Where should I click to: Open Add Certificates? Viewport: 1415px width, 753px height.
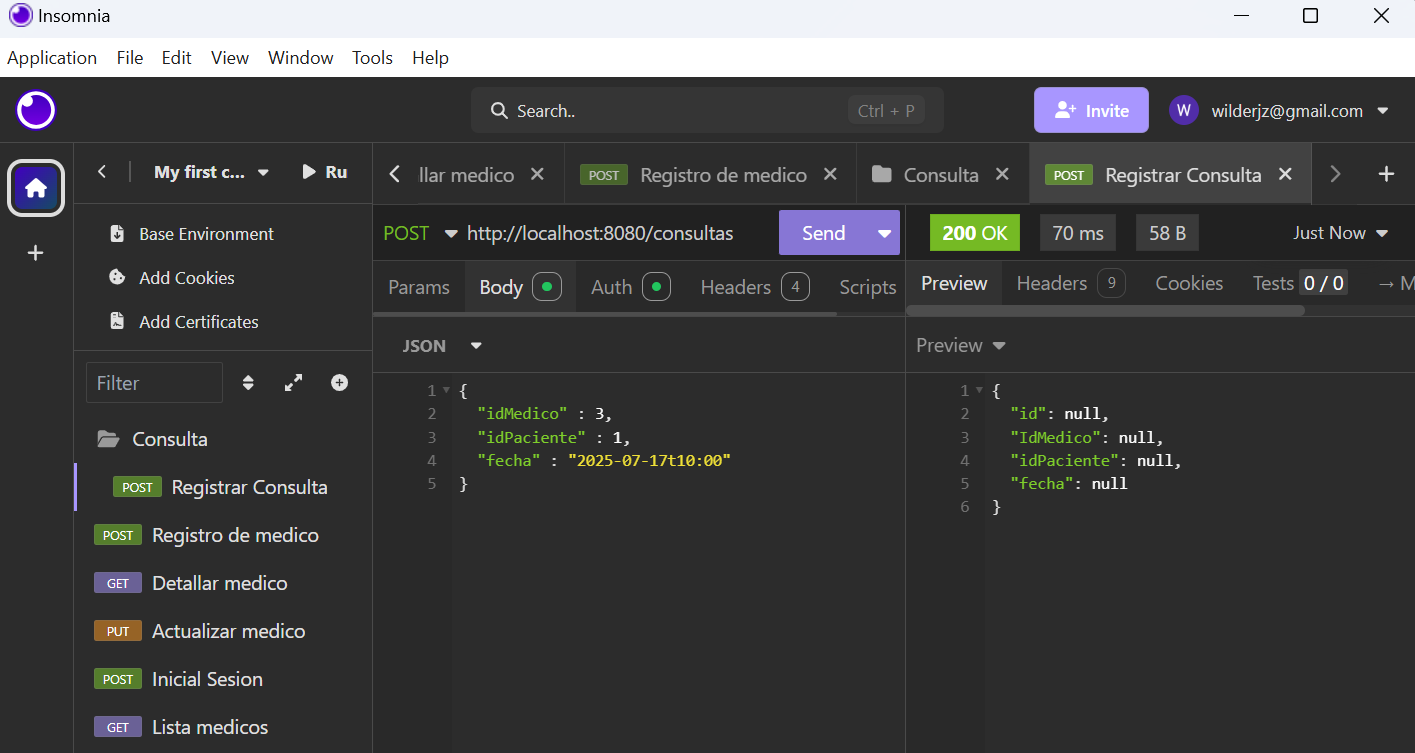(183, 322)
